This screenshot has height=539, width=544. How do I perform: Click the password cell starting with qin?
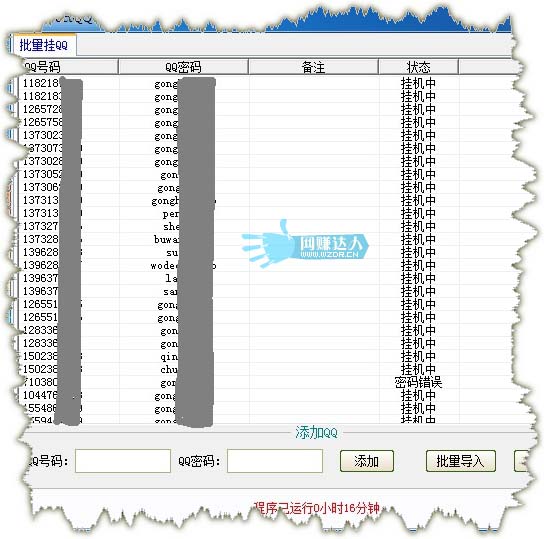click(184, 357)
